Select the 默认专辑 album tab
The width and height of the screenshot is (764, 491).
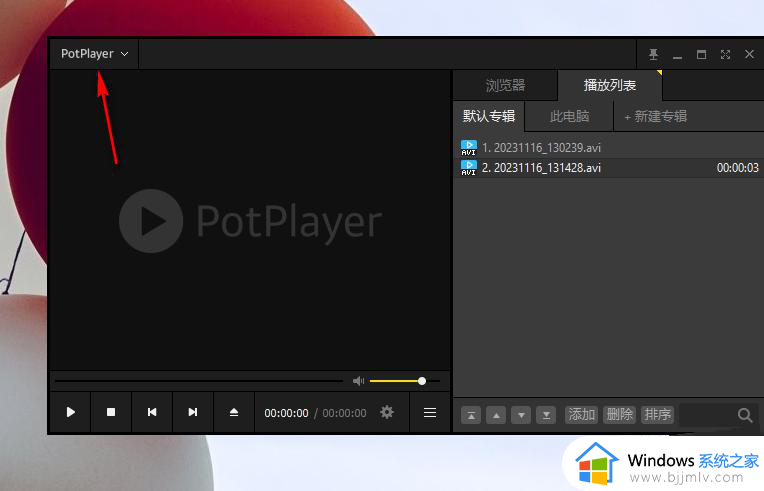click(x=489, y=116)
